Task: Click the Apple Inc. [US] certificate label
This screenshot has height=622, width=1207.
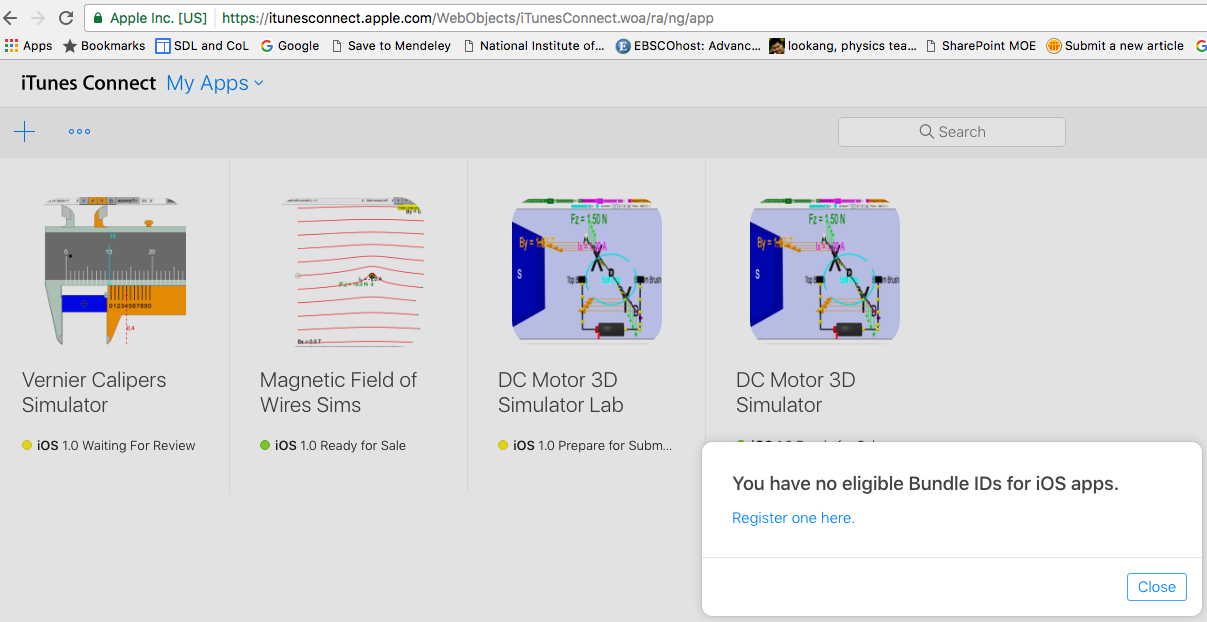Action: 159,18
